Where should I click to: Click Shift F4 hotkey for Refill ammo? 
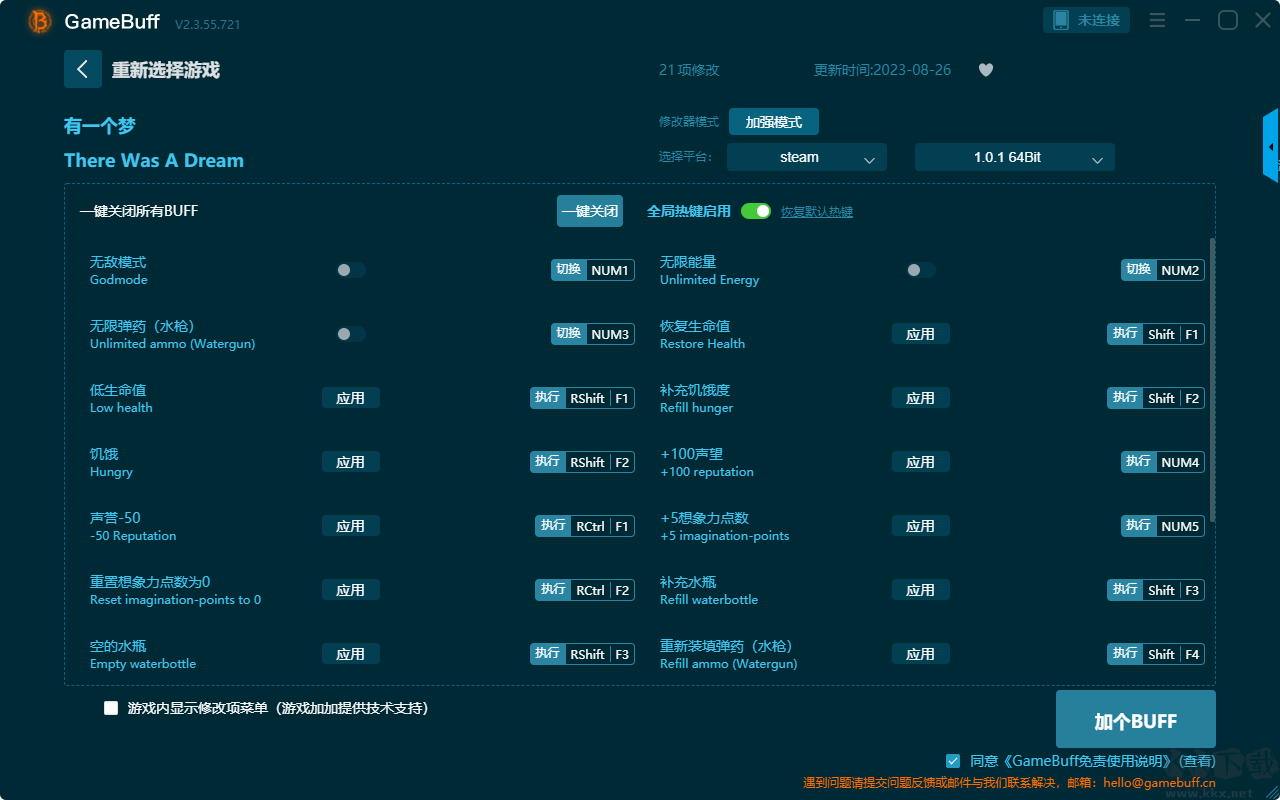click(x=1156, y=654)
